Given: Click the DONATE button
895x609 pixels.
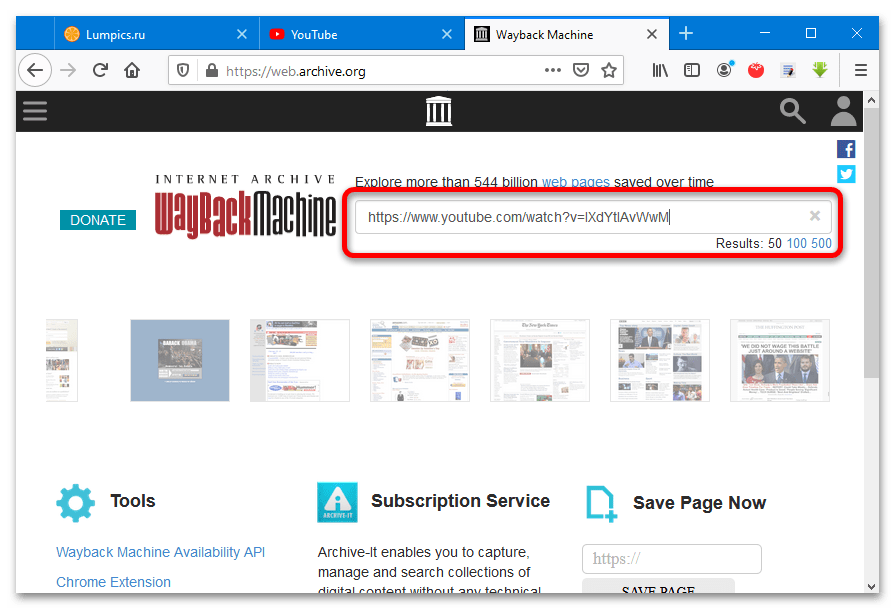Looking at the screenshot, I should [98, 220].
